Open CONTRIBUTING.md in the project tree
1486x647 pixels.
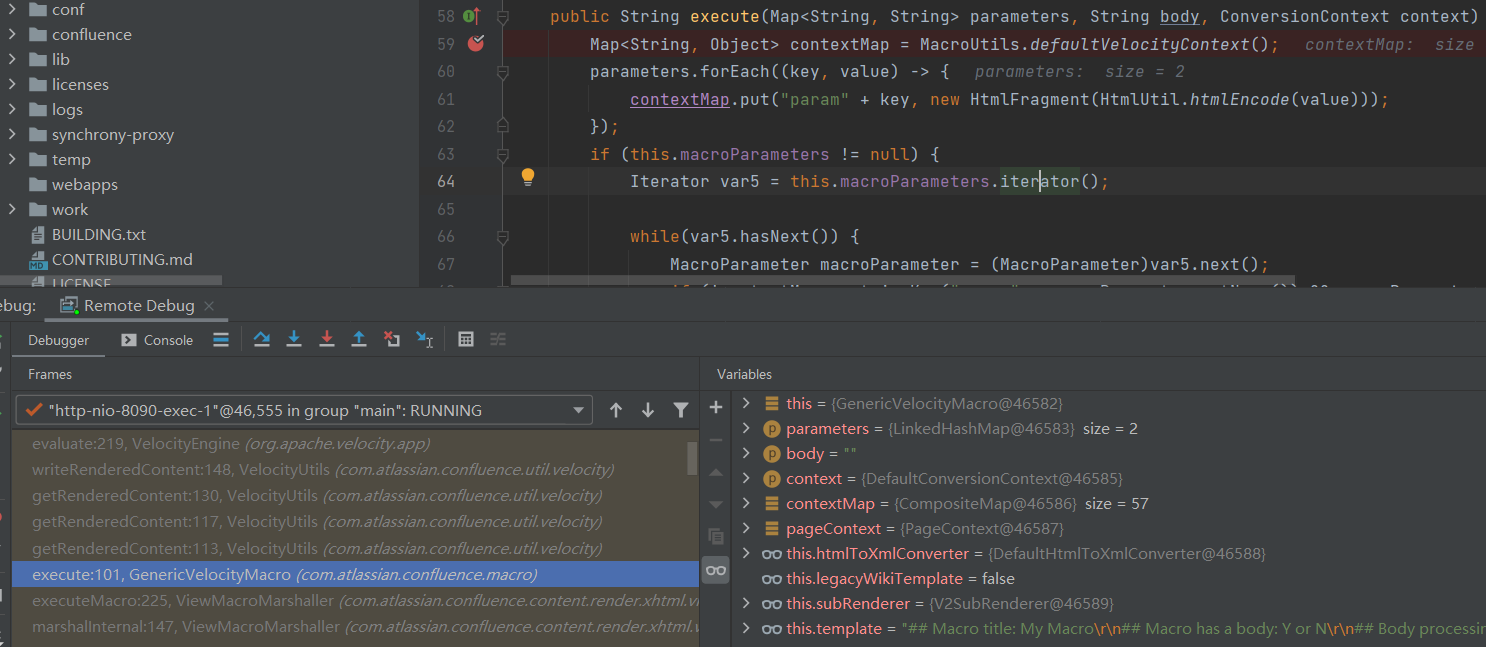[x=122, y=260]
